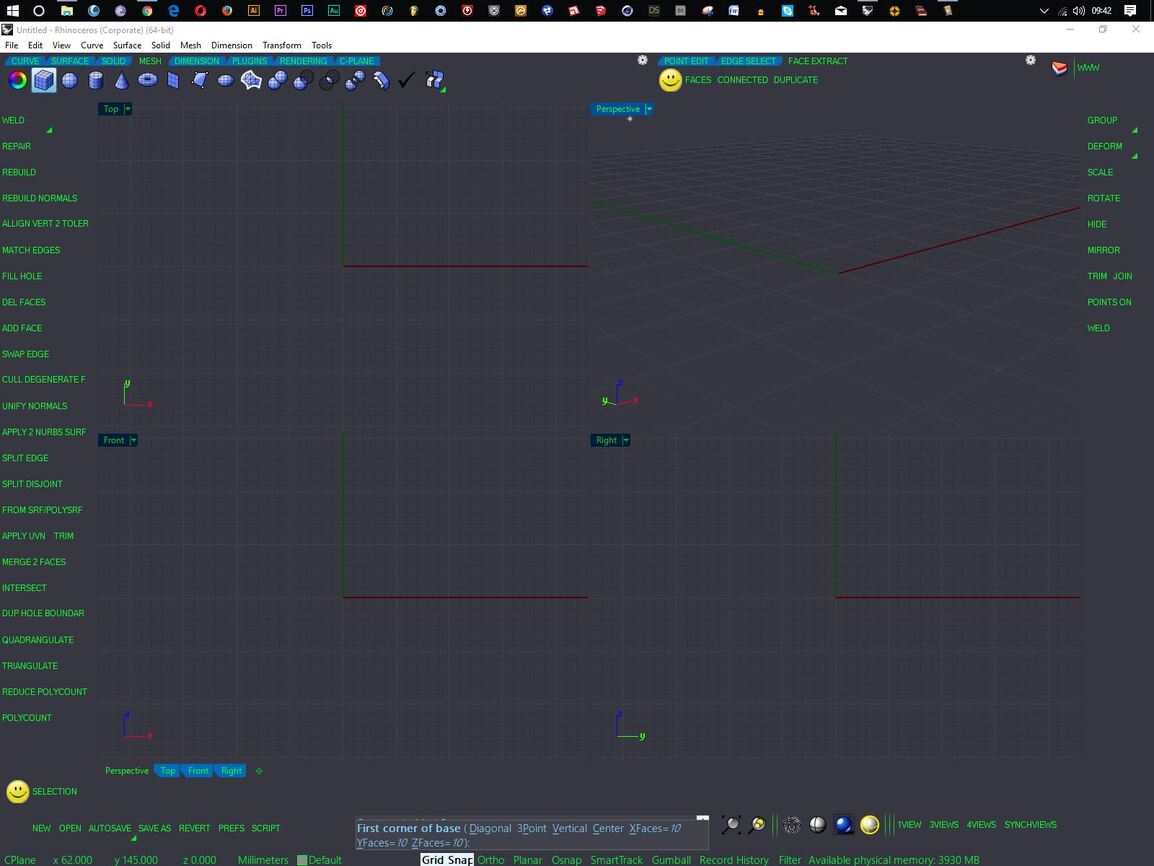This screenshot has height=866, width=1154.
Task: Switch to shaded display sphere icon
Action: click(x=818, y=825)
